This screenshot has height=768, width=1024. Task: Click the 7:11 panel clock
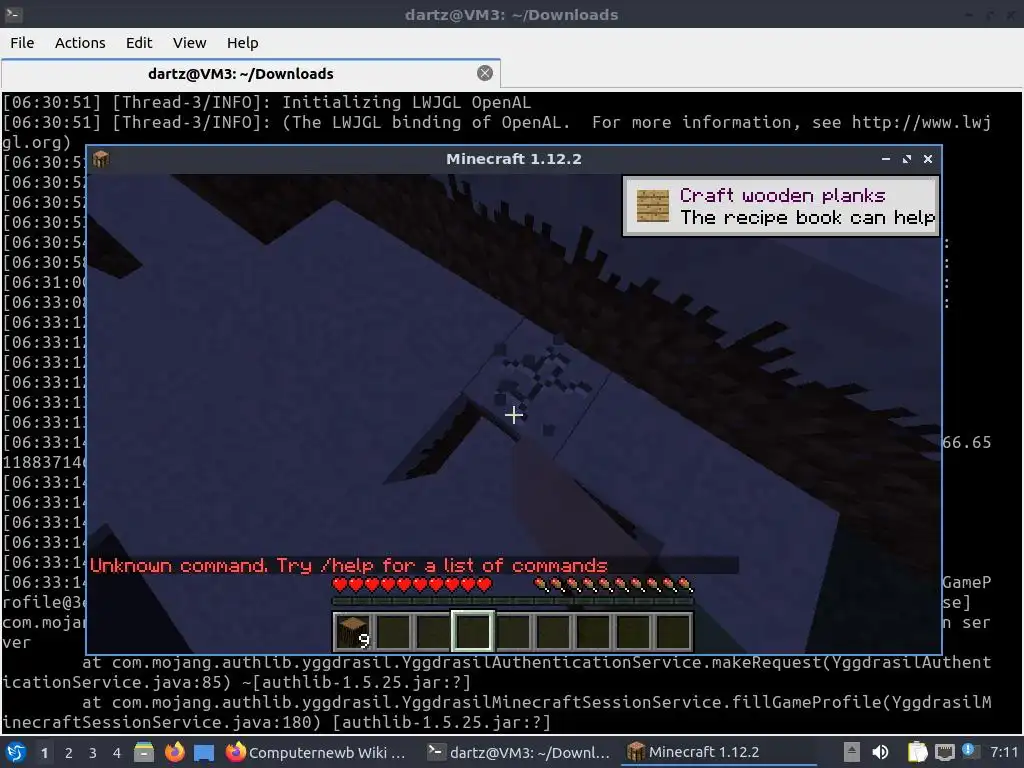[x=1004, y=752]
